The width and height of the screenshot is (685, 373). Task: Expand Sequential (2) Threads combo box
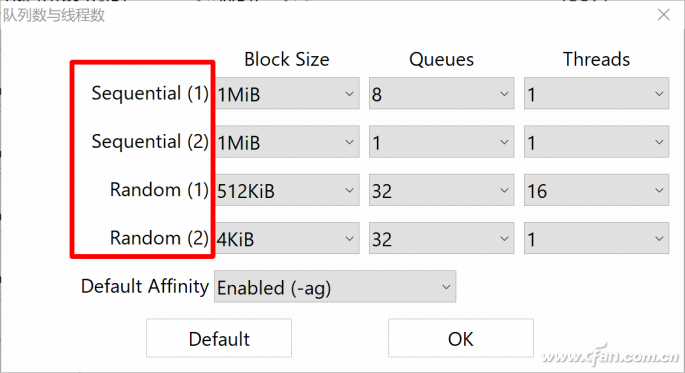tap(596, 142)
